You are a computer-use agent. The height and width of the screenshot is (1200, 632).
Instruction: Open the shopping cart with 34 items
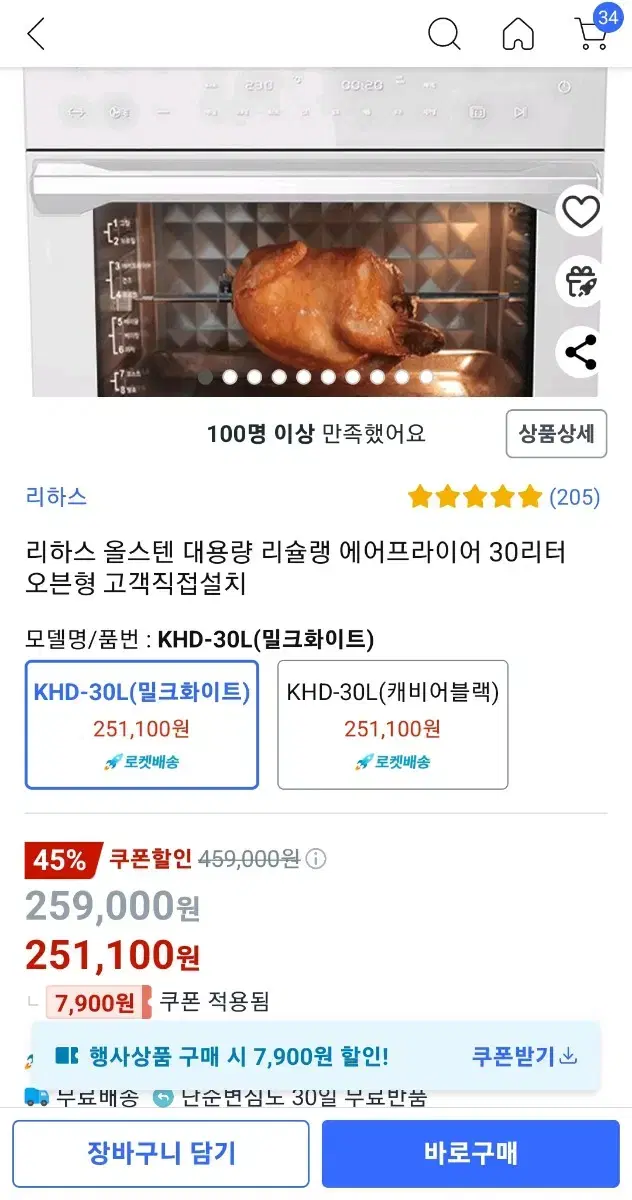click(596, 30)
